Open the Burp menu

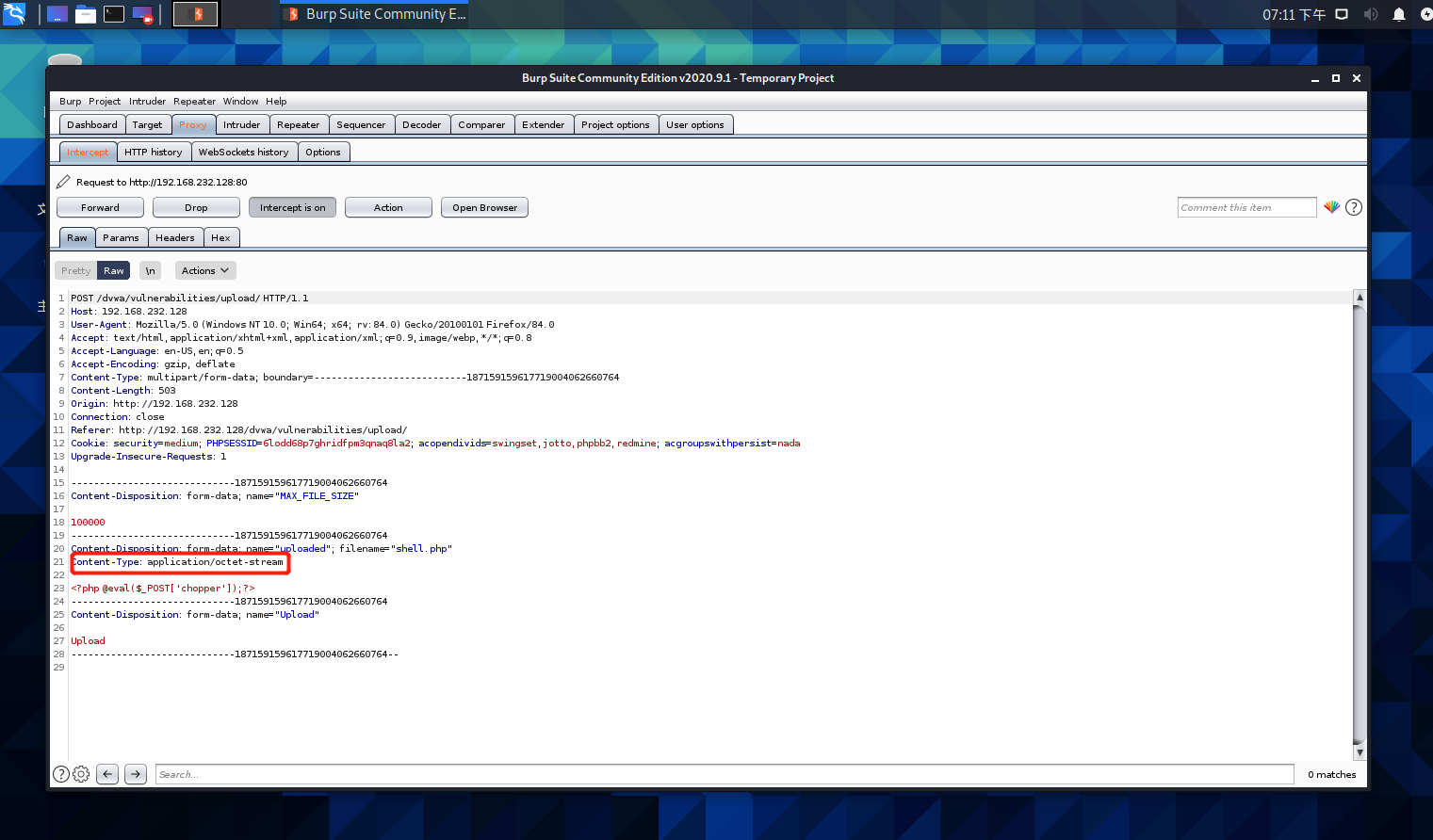click(71, 101)
